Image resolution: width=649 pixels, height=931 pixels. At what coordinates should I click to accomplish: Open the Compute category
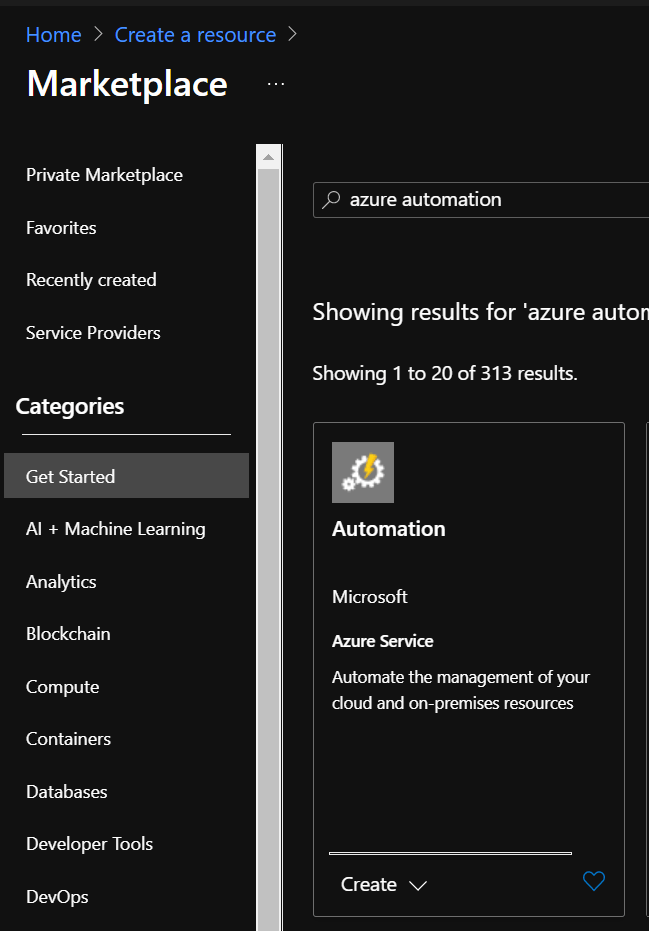(62, 687)
